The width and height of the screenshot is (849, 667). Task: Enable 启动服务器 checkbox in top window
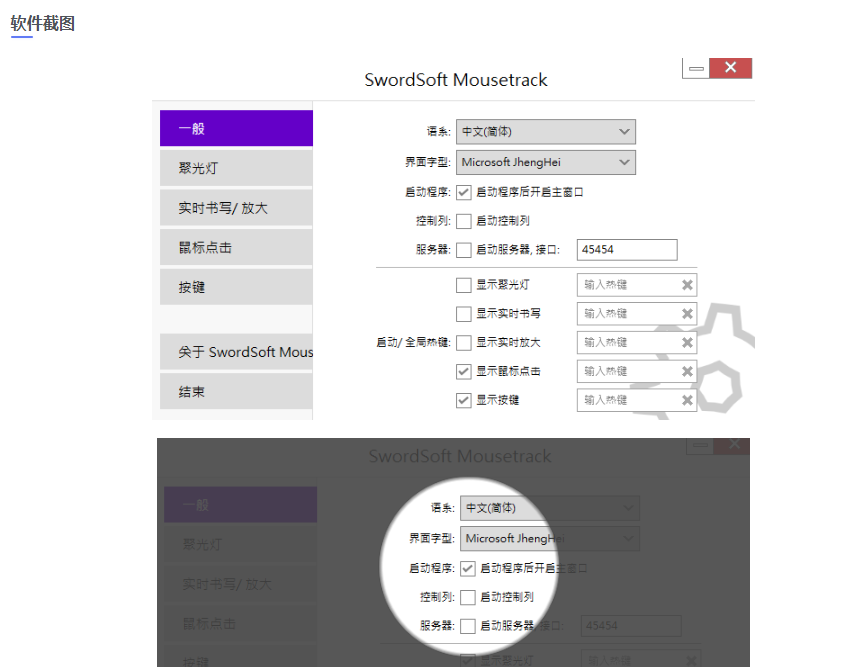pyautogui.click(x=463, y=250)
